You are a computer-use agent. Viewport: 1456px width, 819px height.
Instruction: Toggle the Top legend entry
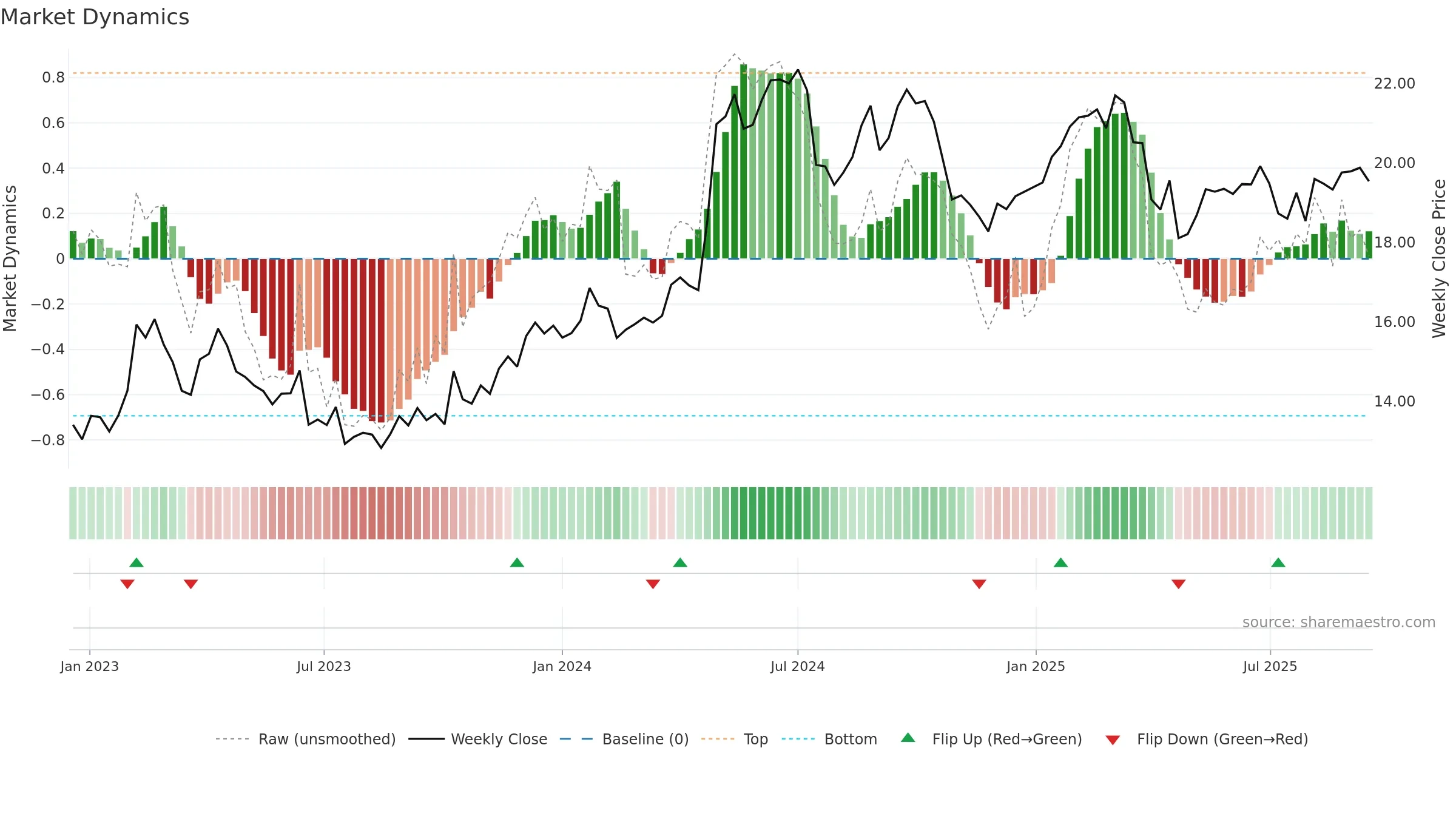coord(735,739)
